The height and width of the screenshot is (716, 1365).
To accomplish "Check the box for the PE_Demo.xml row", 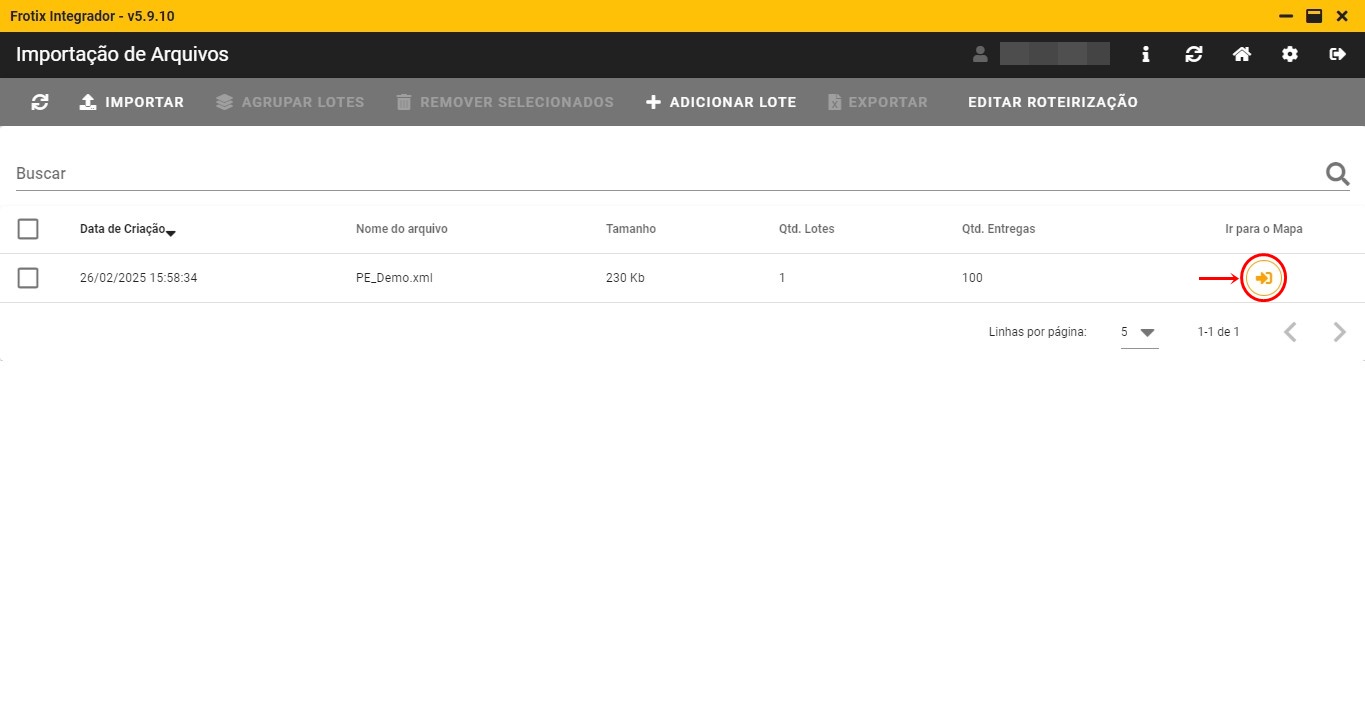I will click(x=28, y=278).
